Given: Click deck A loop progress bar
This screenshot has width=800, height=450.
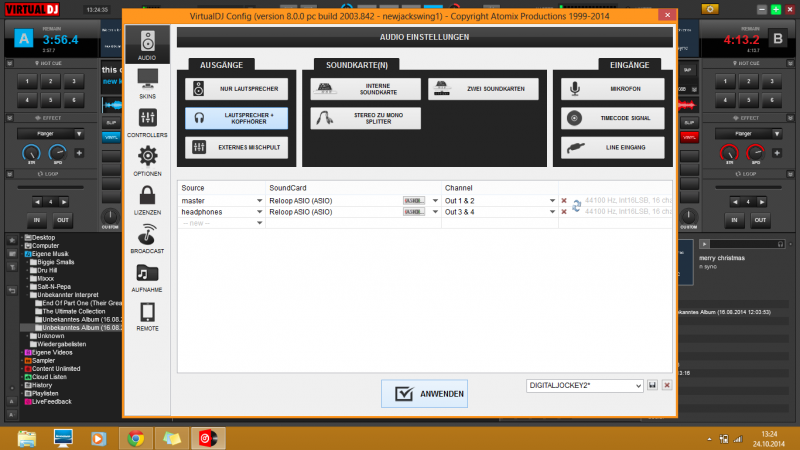Looking at the screenshot, I should pos(51,187).
